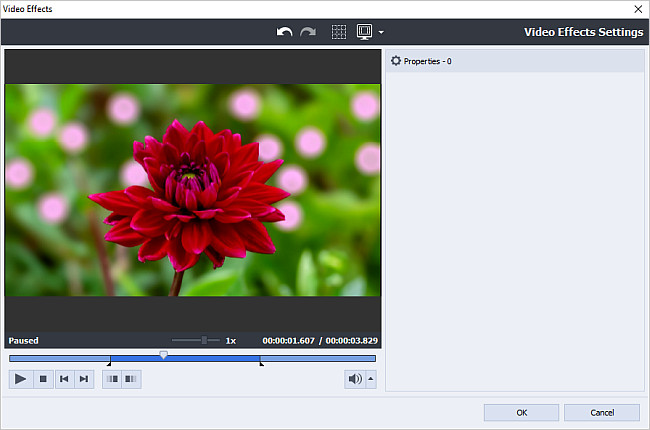Image resolution: width=650 pixels, height=430 pixels.
Task: Toggle the grid overlay icon
Action: pyautogui.click(x=339, y=32)
